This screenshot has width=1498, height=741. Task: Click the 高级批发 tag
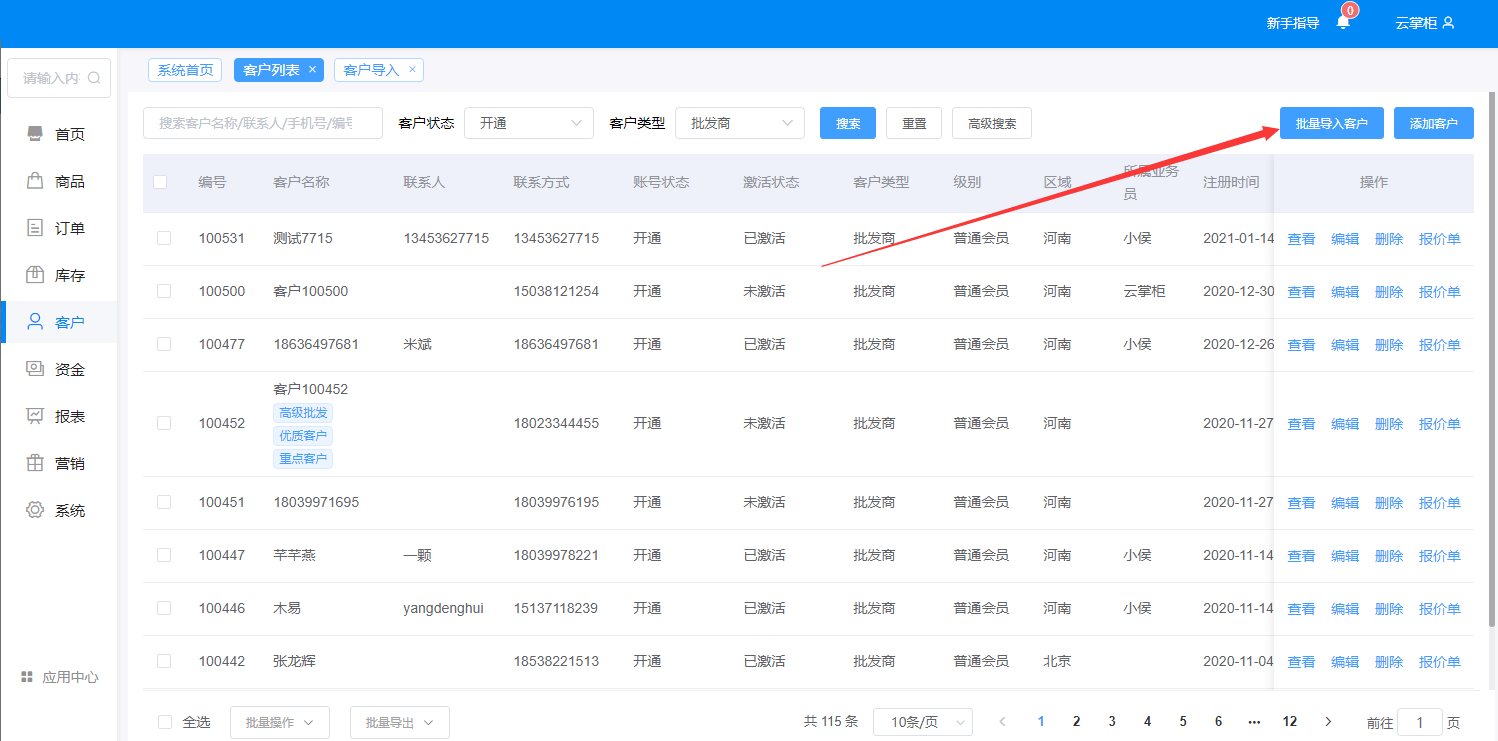pos(303,413)
